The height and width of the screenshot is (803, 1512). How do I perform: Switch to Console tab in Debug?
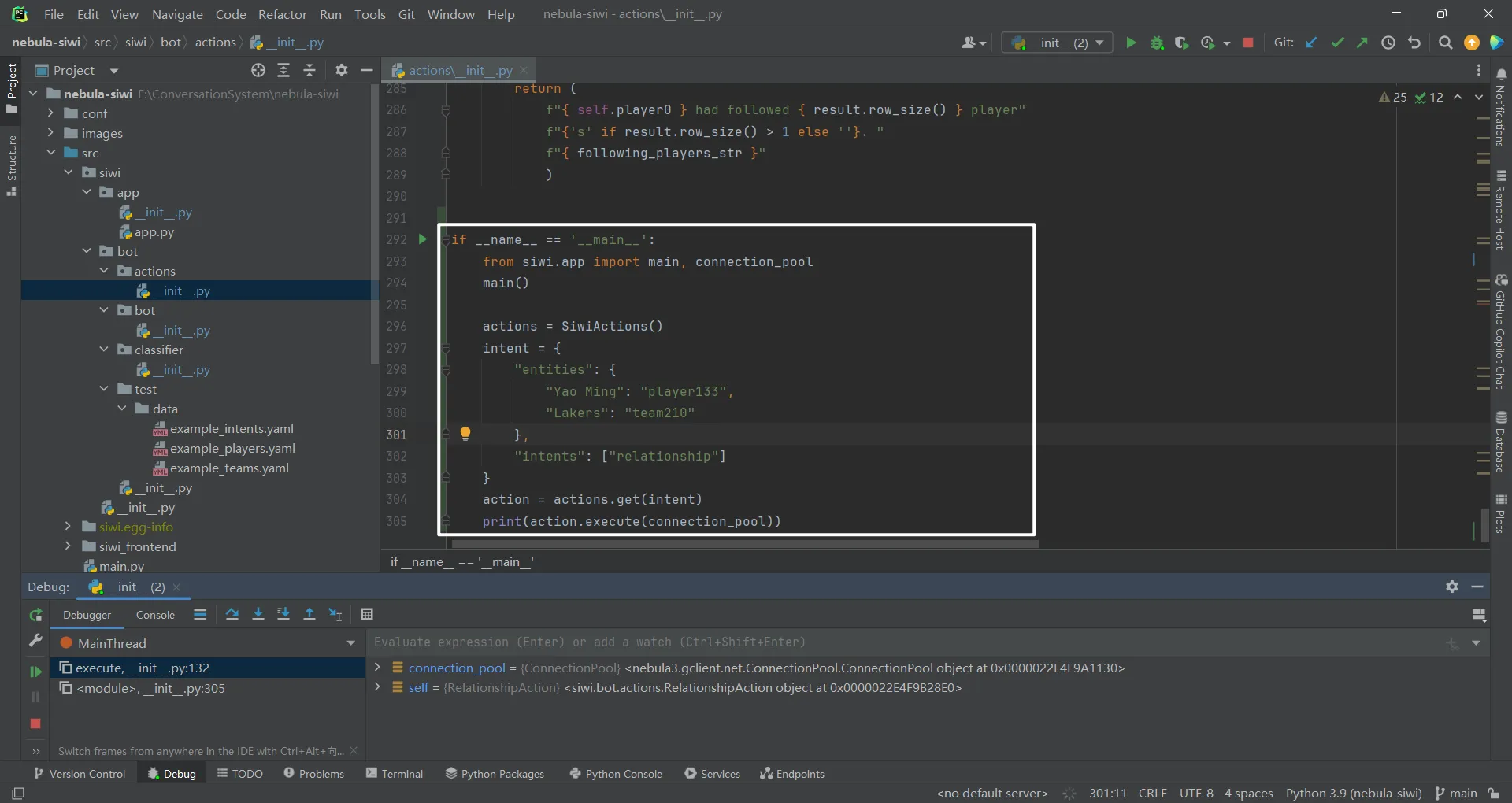coord(155,615)
